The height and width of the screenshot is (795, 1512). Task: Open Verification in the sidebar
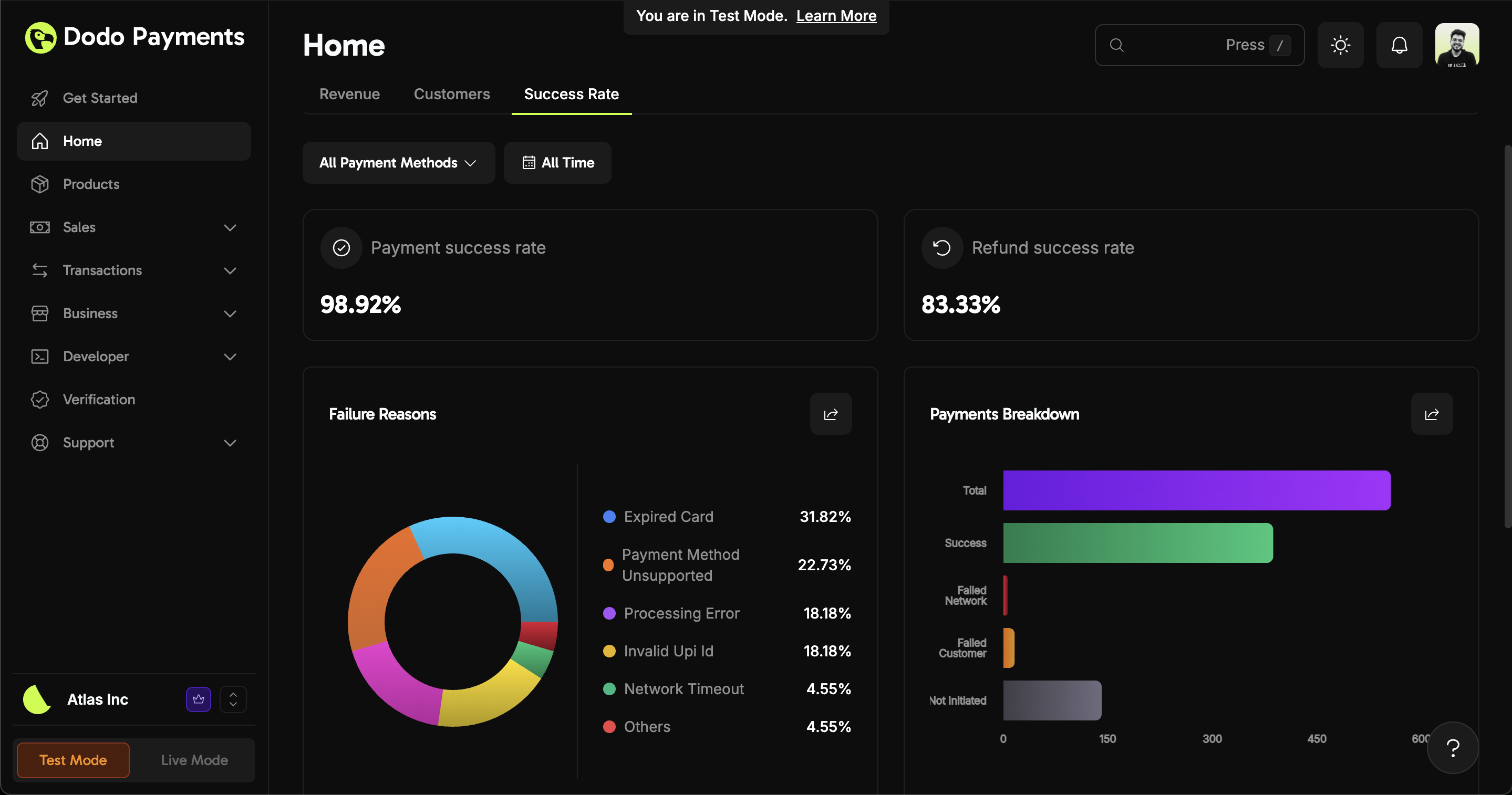tap(99, 400)
